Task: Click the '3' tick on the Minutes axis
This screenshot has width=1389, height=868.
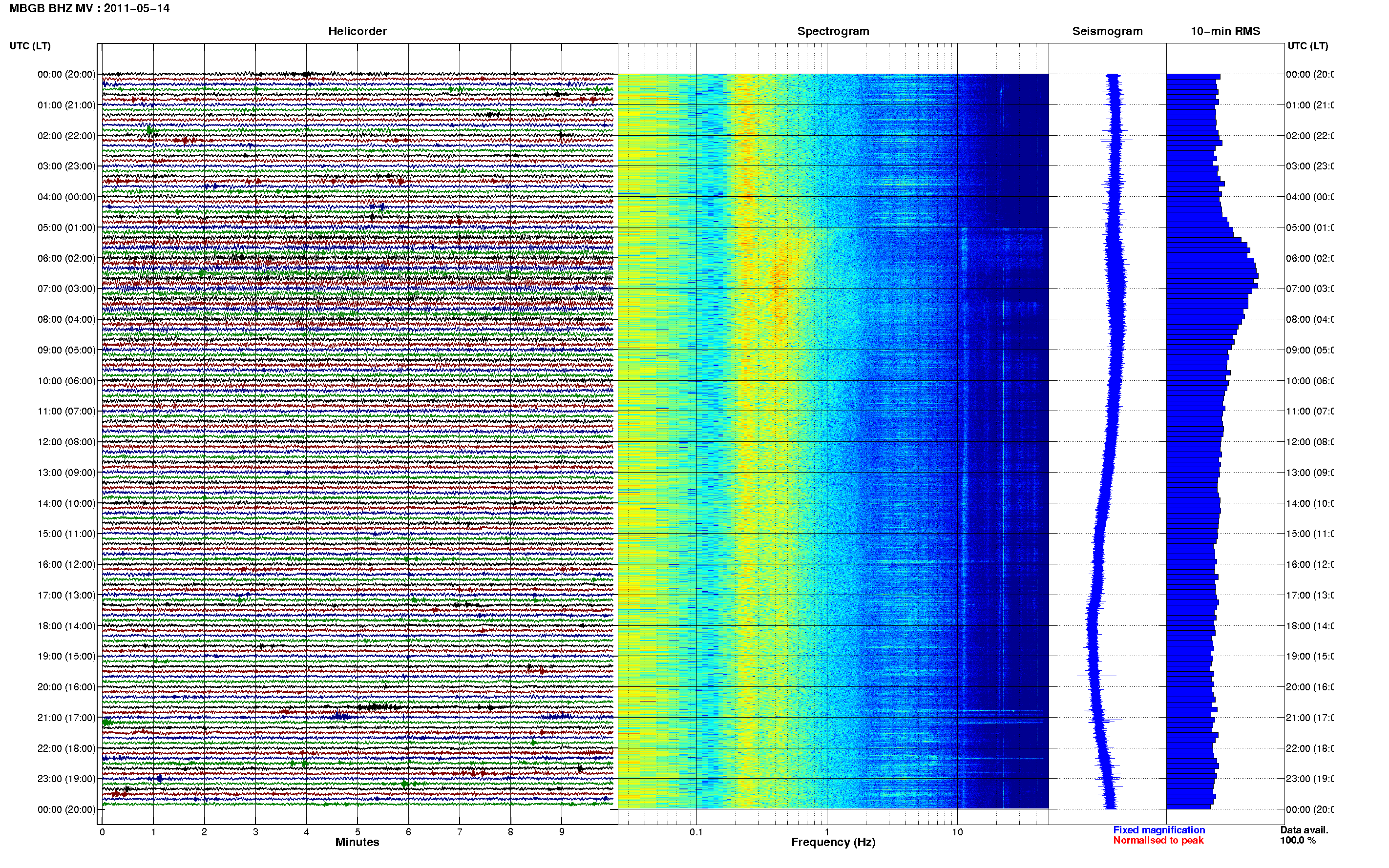Action: point(255,832)
